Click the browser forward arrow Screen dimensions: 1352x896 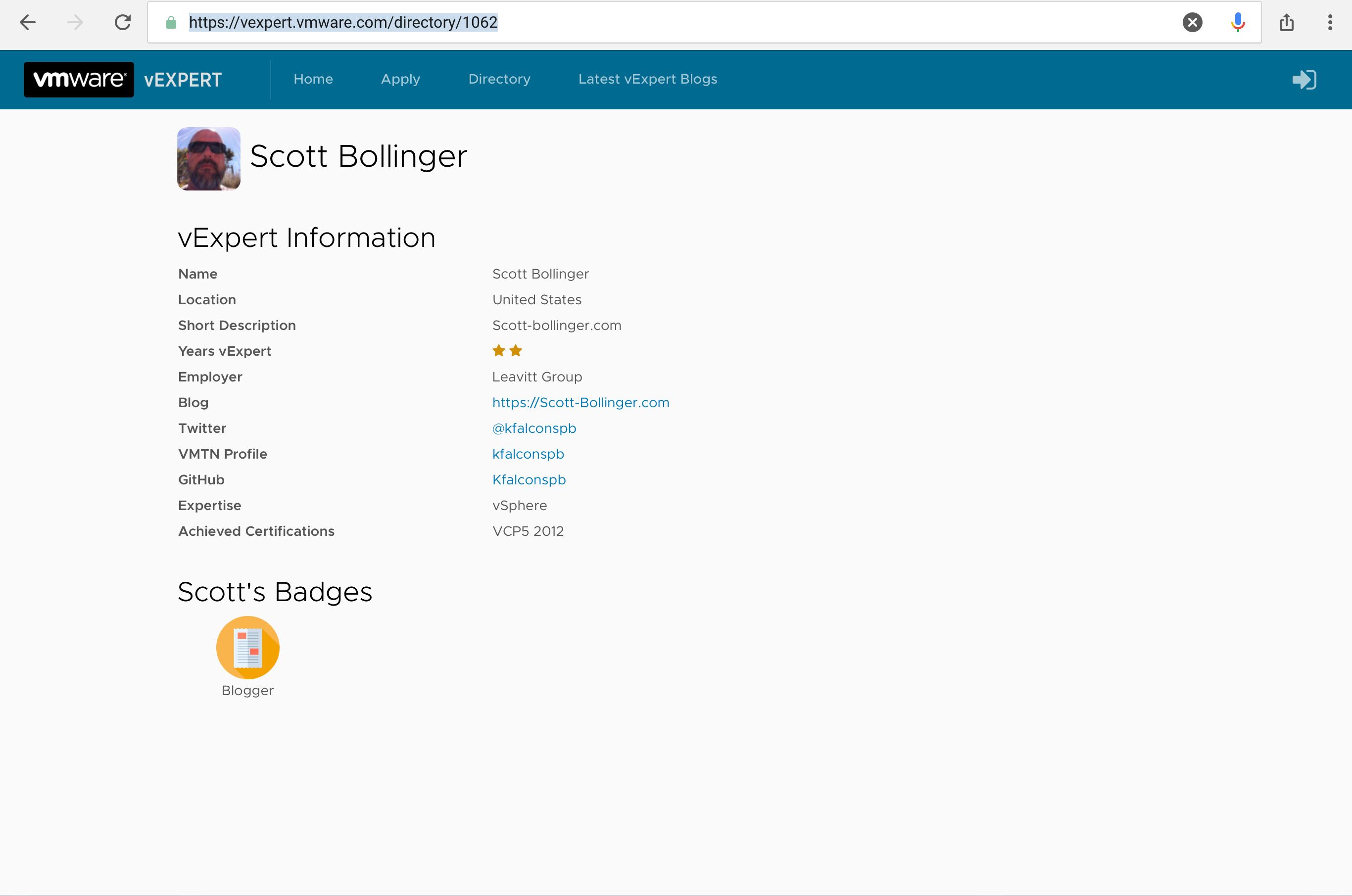(x=75, y=22)
